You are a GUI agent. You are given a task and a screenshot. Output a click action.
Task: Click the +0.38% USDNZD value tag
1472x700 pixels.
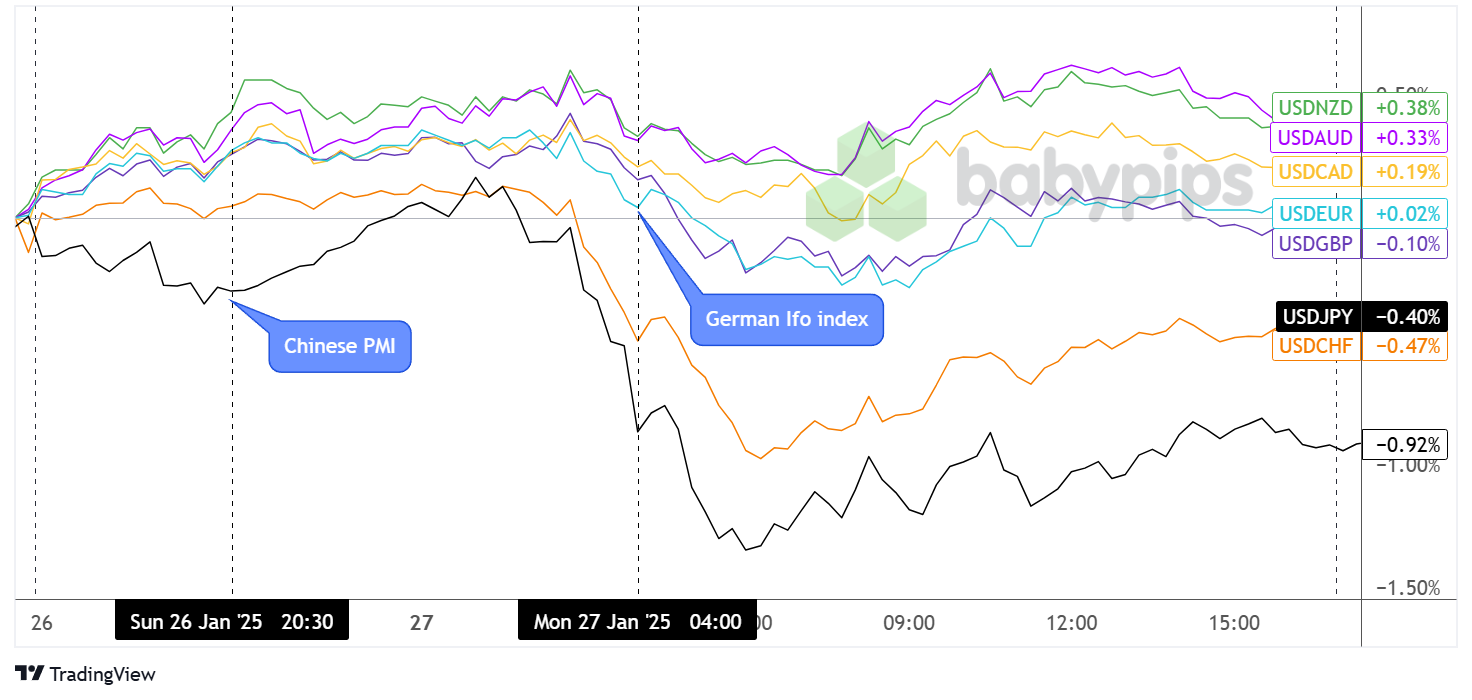point(1405,107)
